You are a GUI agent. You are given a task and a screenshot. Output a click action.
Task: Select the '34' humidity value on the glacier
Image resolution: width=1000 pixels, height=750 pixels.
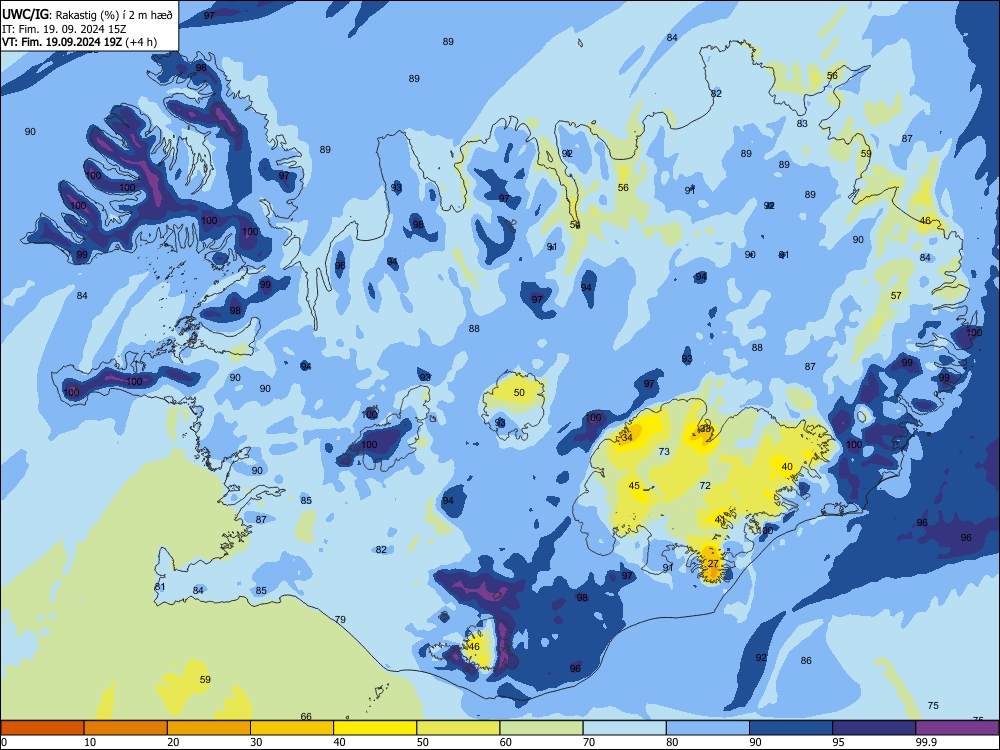click(627, 438)
